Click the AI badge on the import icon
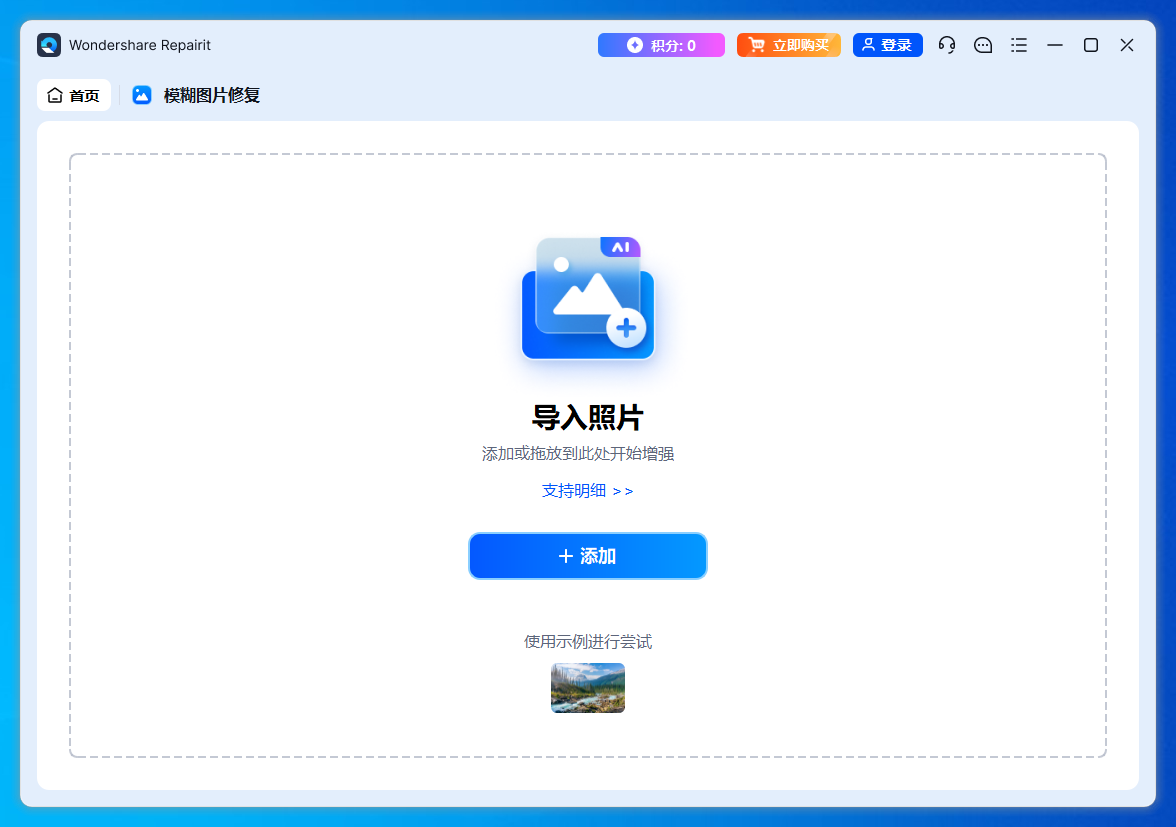Screen dimensions: 1176x827 point(620,246)
